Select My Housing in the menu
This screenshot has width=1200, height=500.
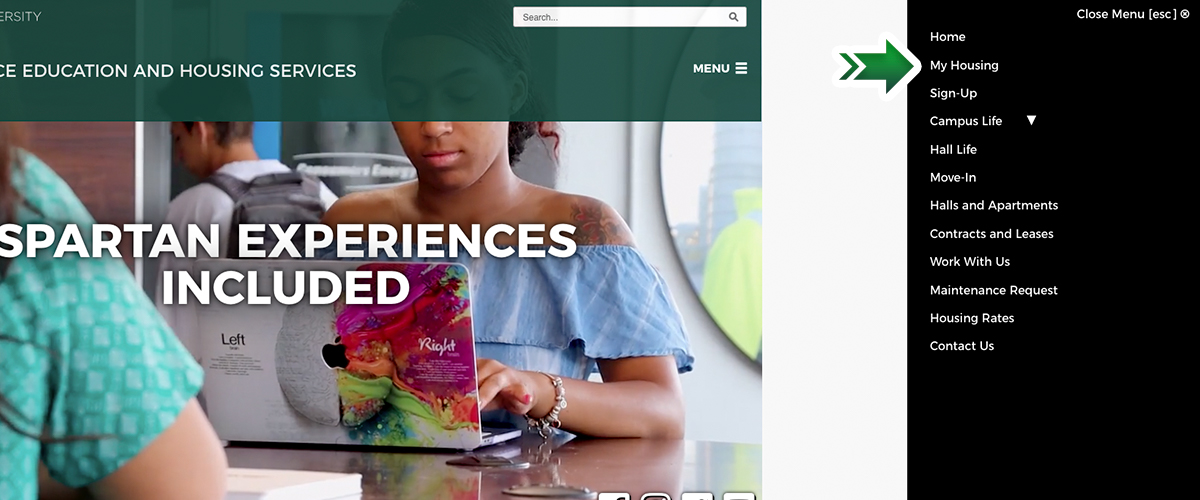click(964, 65)
